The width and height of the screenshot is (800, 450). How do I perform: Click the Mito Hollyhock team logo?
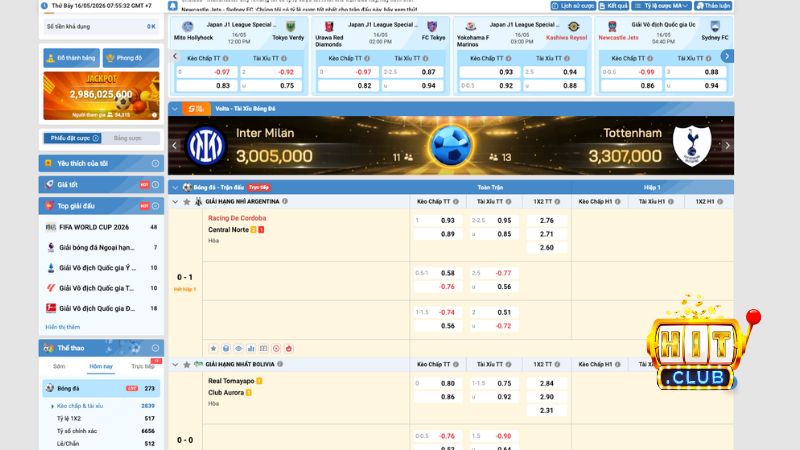click(x=187, y=27)
